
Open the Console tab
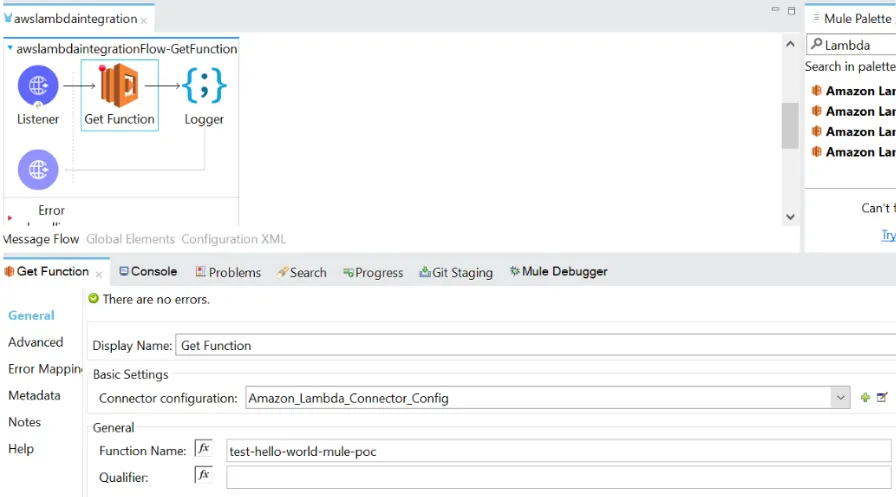148,271
